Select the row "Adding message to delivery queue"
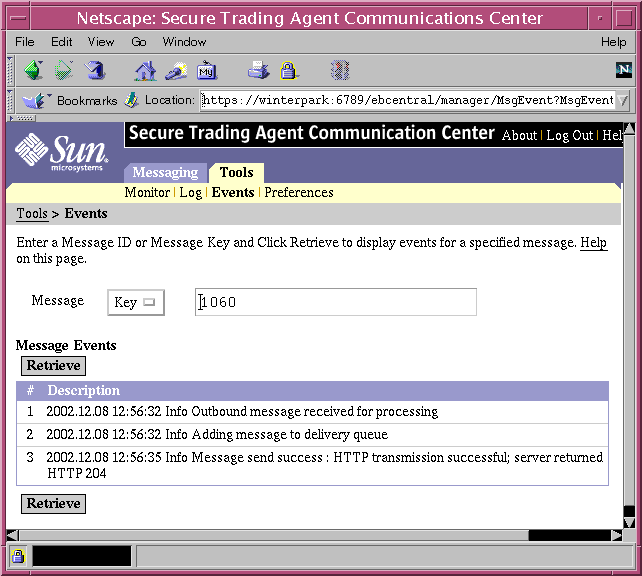The width and height of the screenshot is (642, 576). tap(312, 435)
